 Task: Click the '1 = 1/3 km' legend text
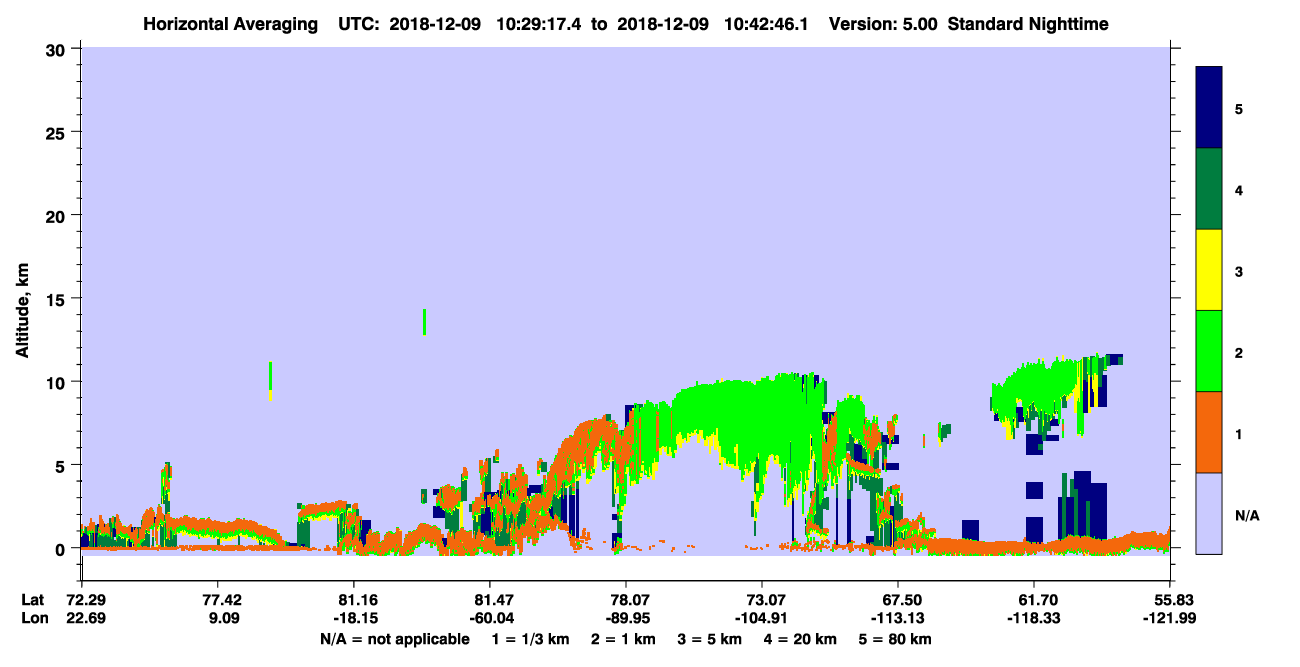click(531, 639)
